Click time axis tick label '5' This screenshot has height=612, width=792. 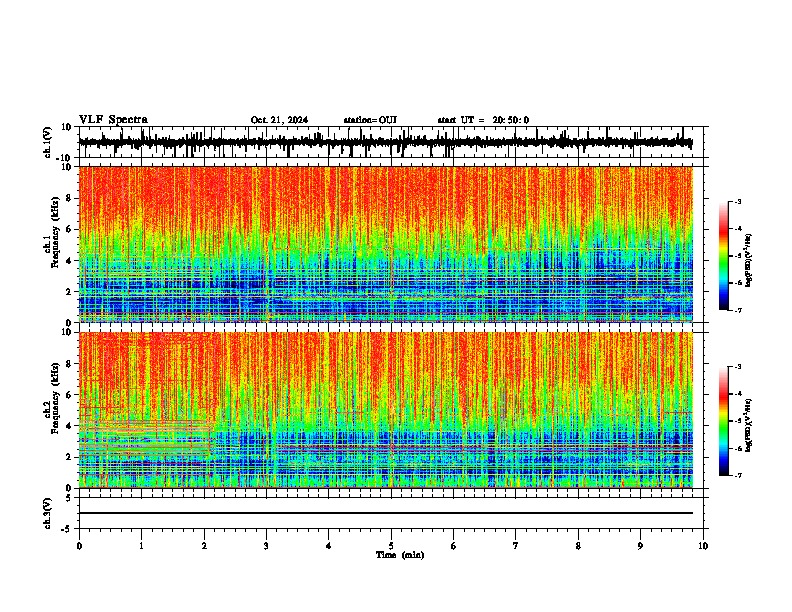pos(391,546)
